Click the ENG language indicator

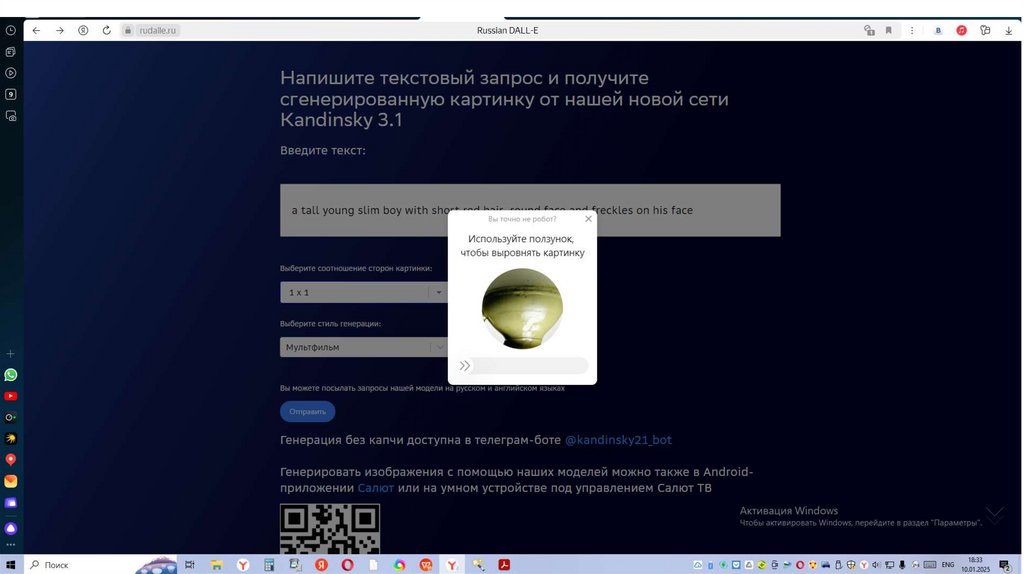tap(948, 565)
